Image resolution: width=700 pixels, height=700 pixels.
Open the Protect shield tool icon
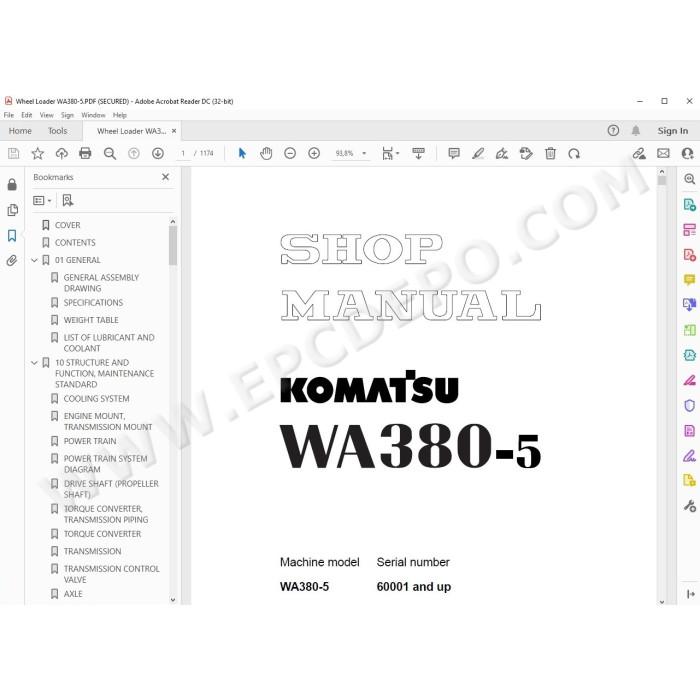(x=689, y=405)
